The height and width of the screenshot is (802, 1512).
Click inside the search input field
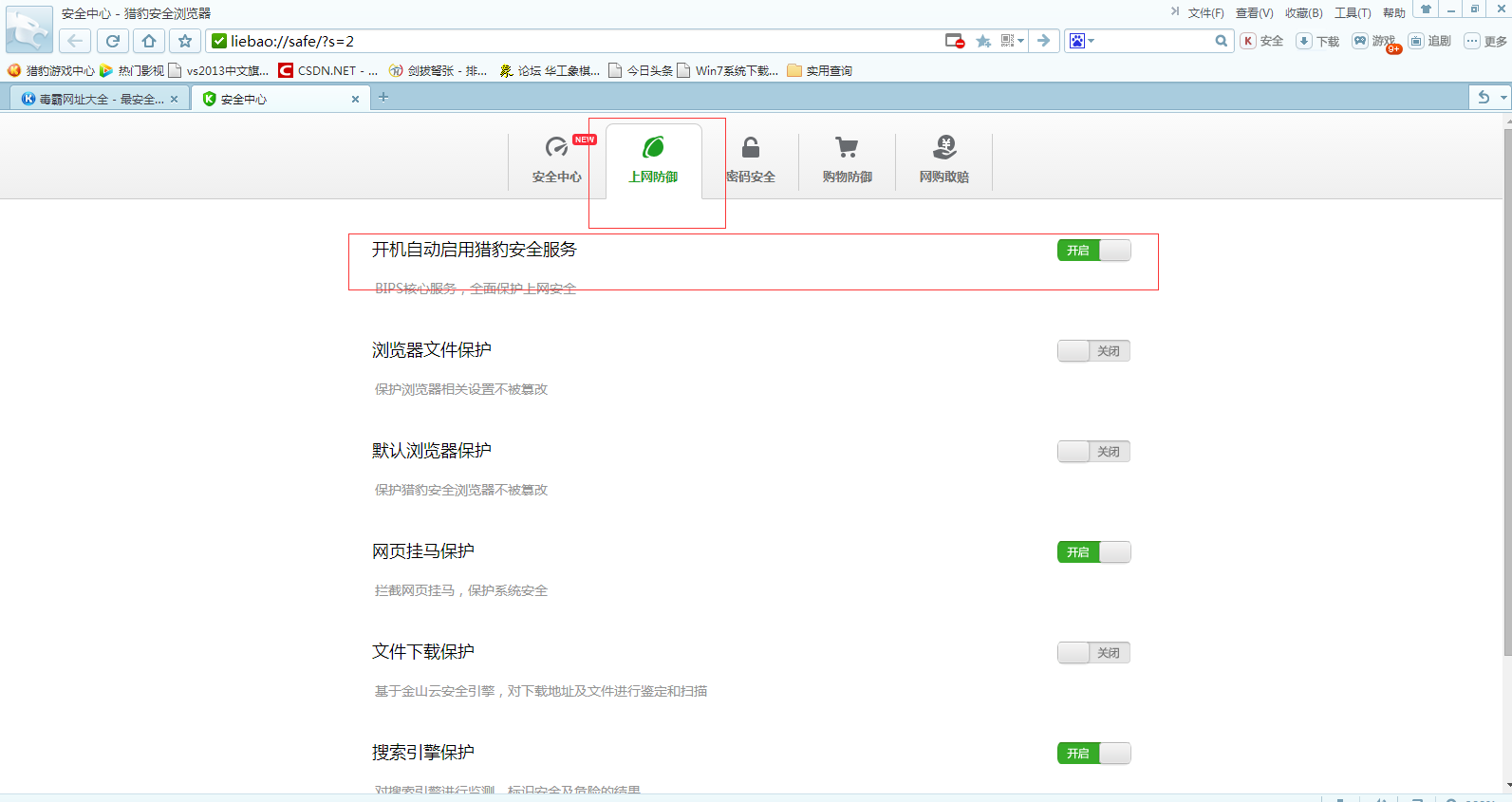(1154, 41)
